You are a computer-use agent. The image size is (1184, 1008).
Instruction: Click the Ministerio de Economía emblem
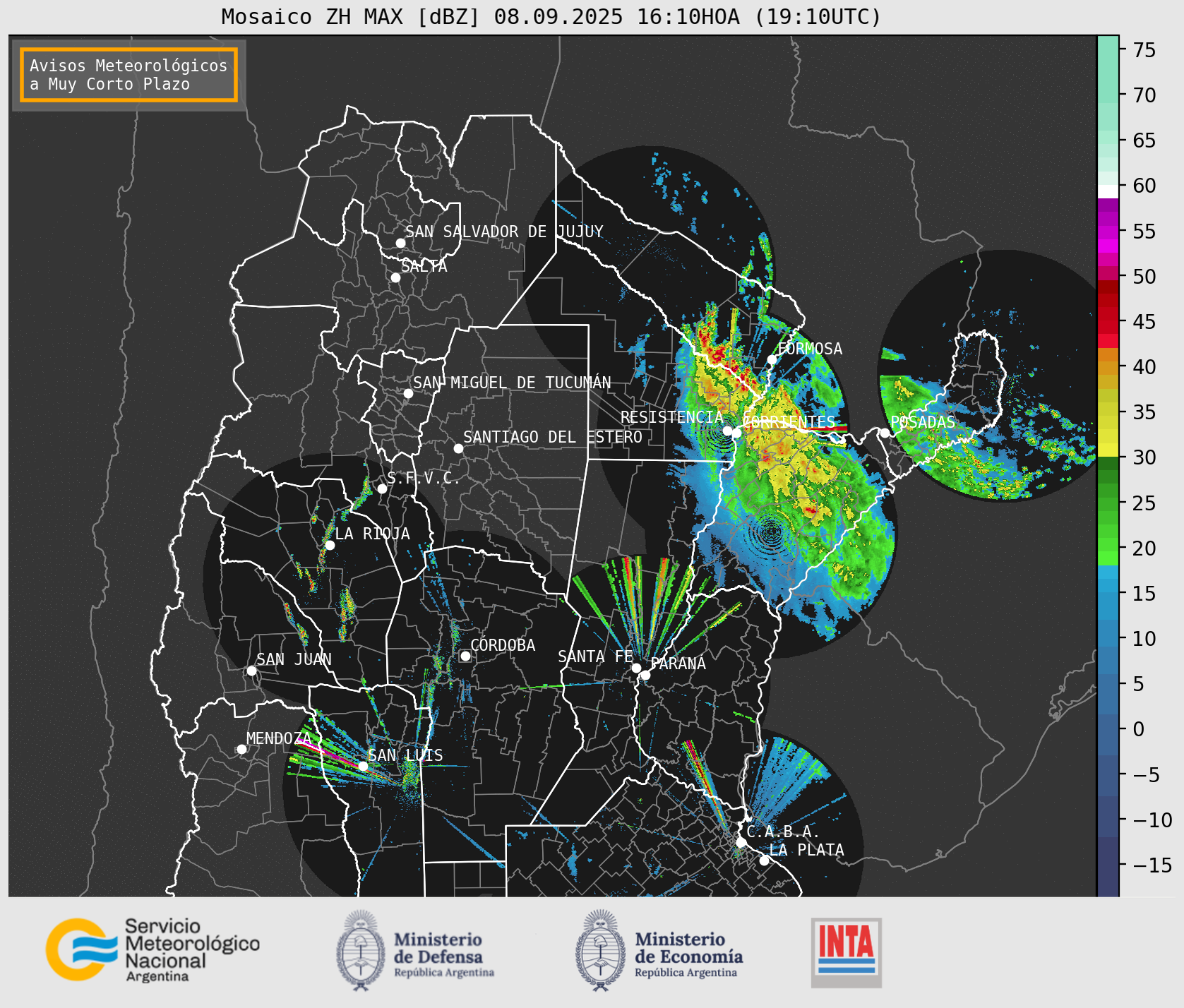601,950
